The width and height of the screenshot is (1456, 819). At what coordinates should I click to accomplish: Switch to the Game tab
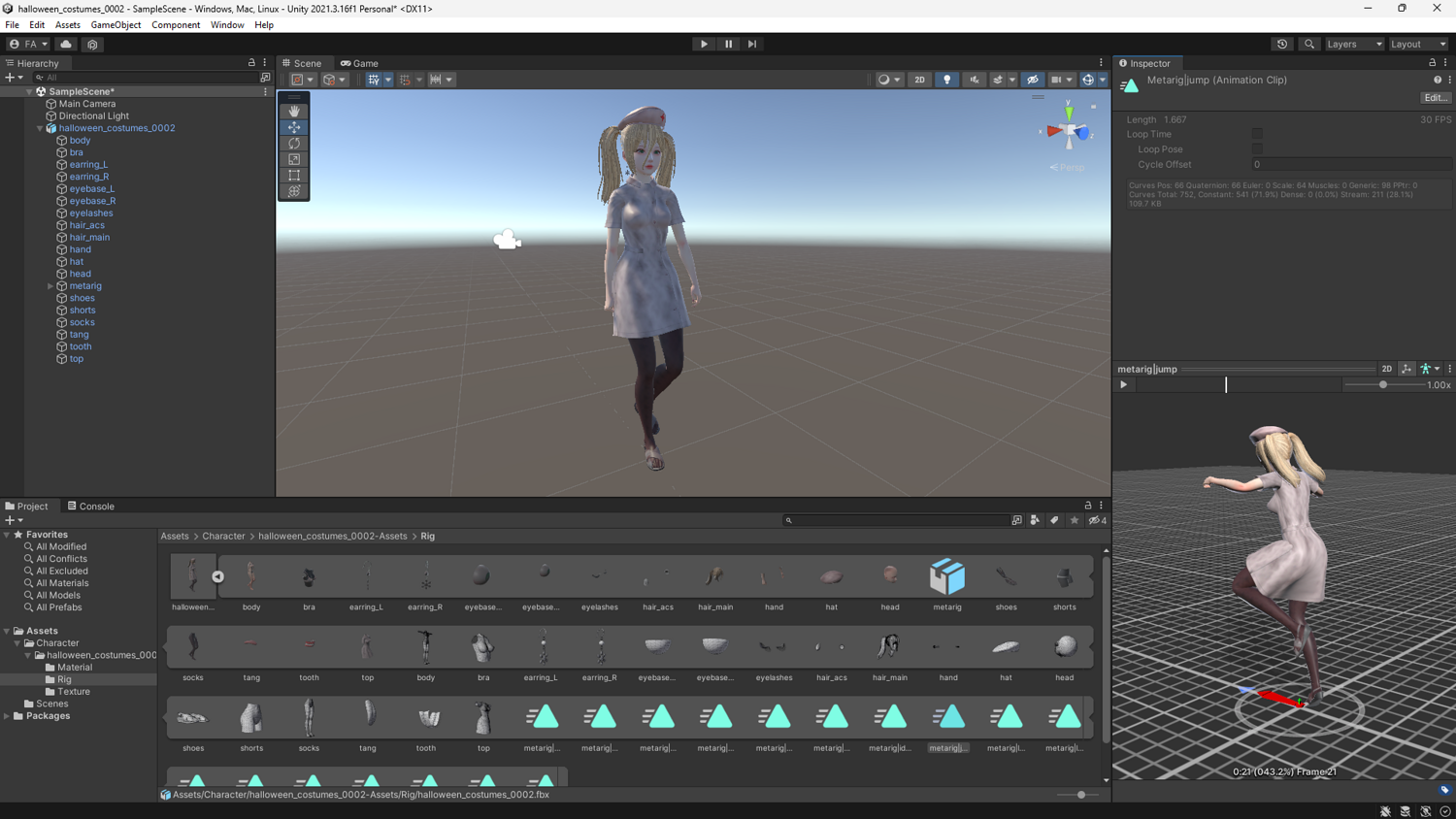click(x=359, y=63)
